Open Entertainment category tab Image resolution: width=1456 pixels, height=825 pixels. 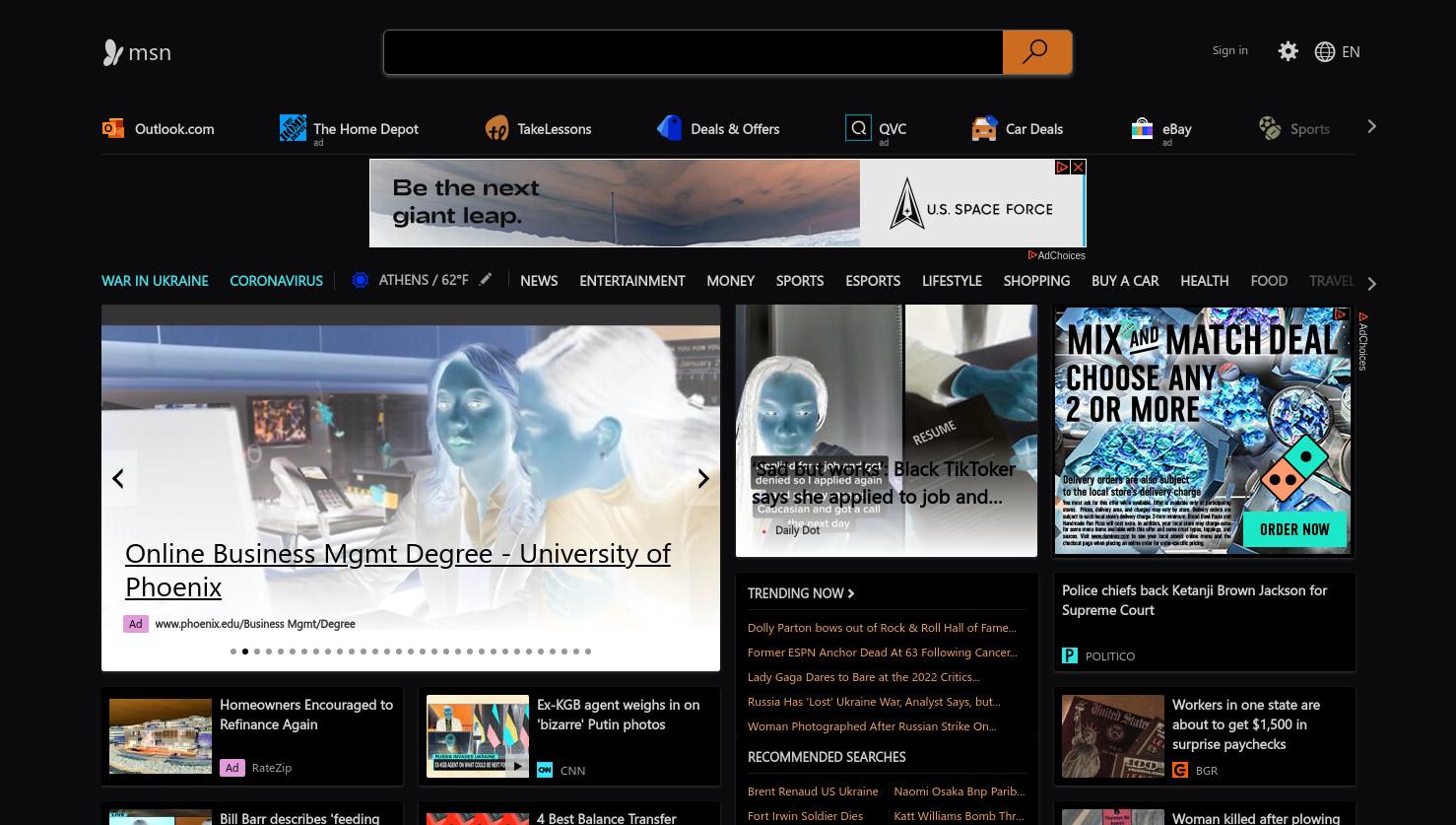pos(632,281)
